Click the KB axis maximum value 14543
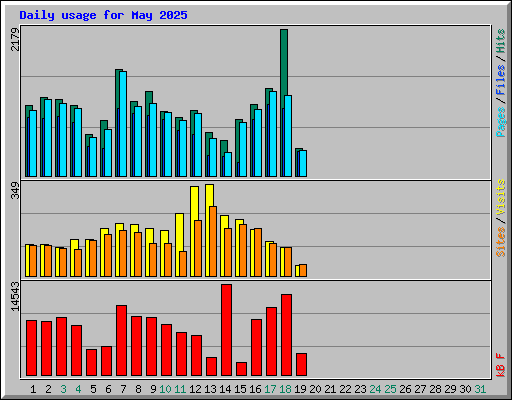 15,296
